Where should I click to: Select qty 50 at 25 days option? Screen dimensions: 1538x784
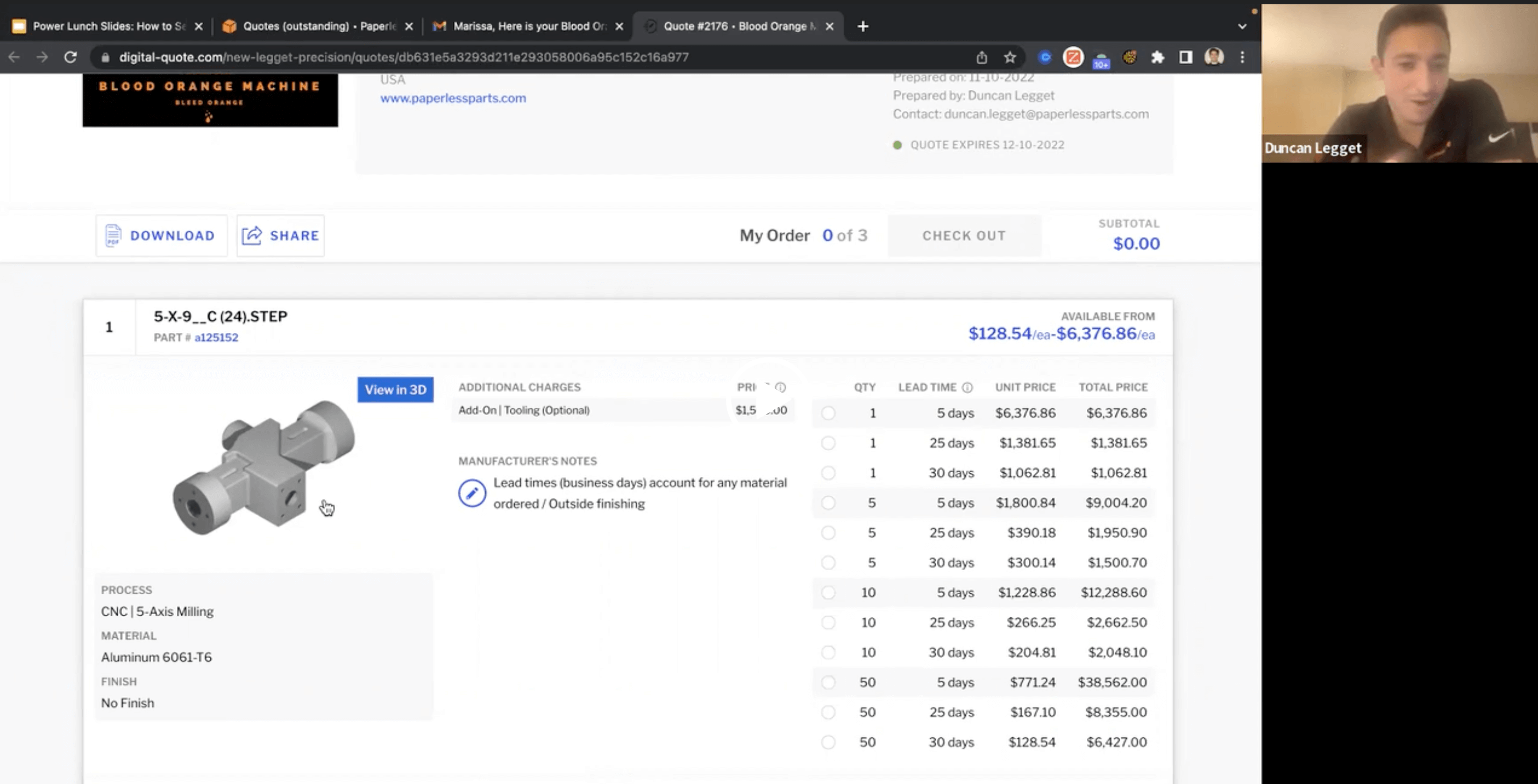tap(828, 712)
